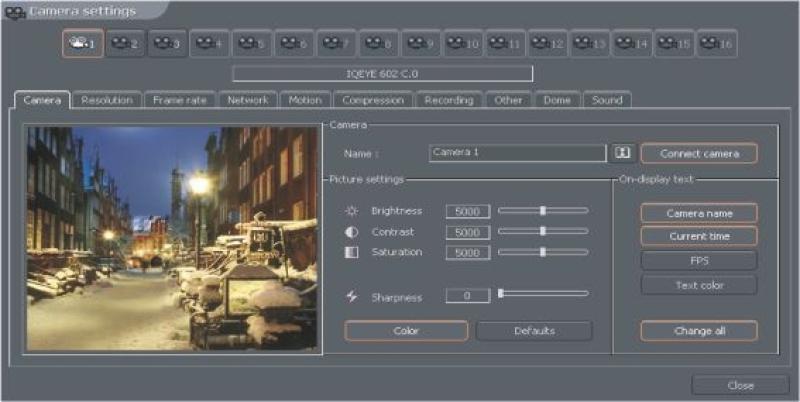Toggle Camera name on-display text
The width and height of the screenshot is (800, 402).
pos(698,213)
